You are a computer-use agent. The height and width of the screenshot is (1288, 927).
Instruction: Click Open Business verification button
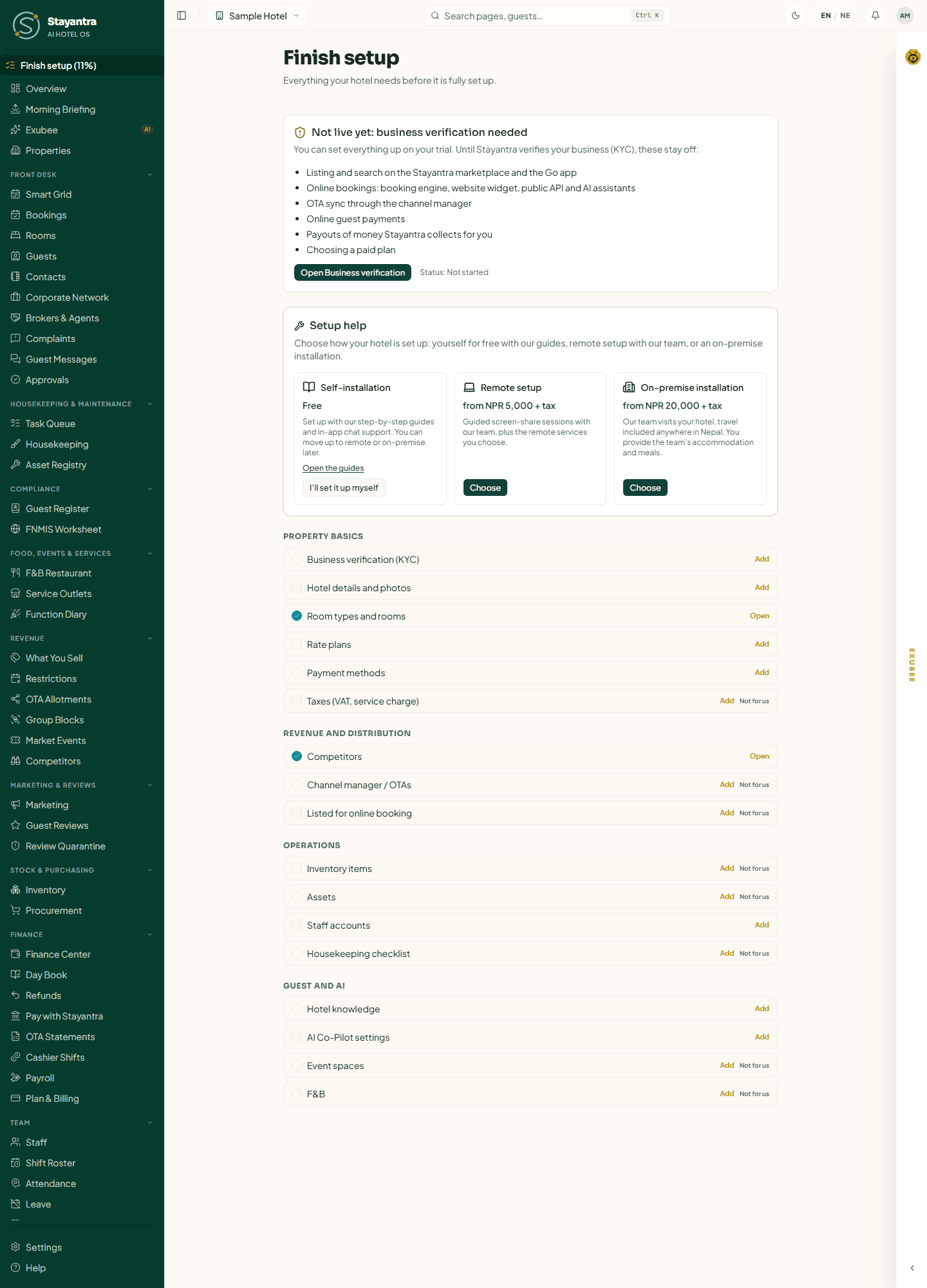pyautogui.click(x=353, y=272)
